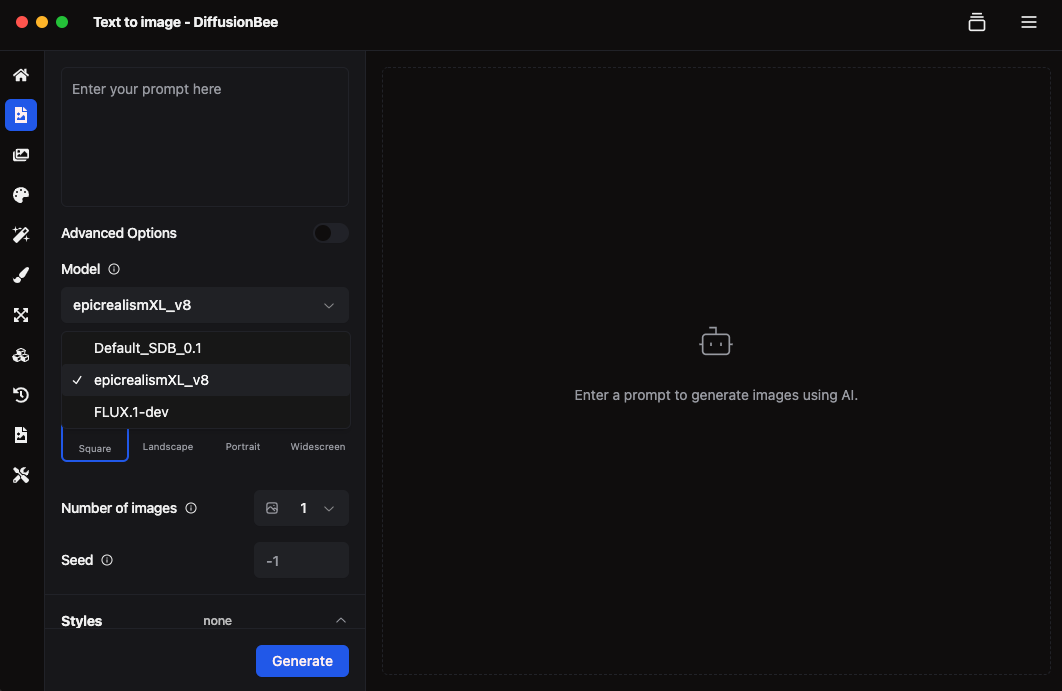Open the image gallery icon in sidebar
The width and height of the screenshot is (1062, 691).
[21, 155]
